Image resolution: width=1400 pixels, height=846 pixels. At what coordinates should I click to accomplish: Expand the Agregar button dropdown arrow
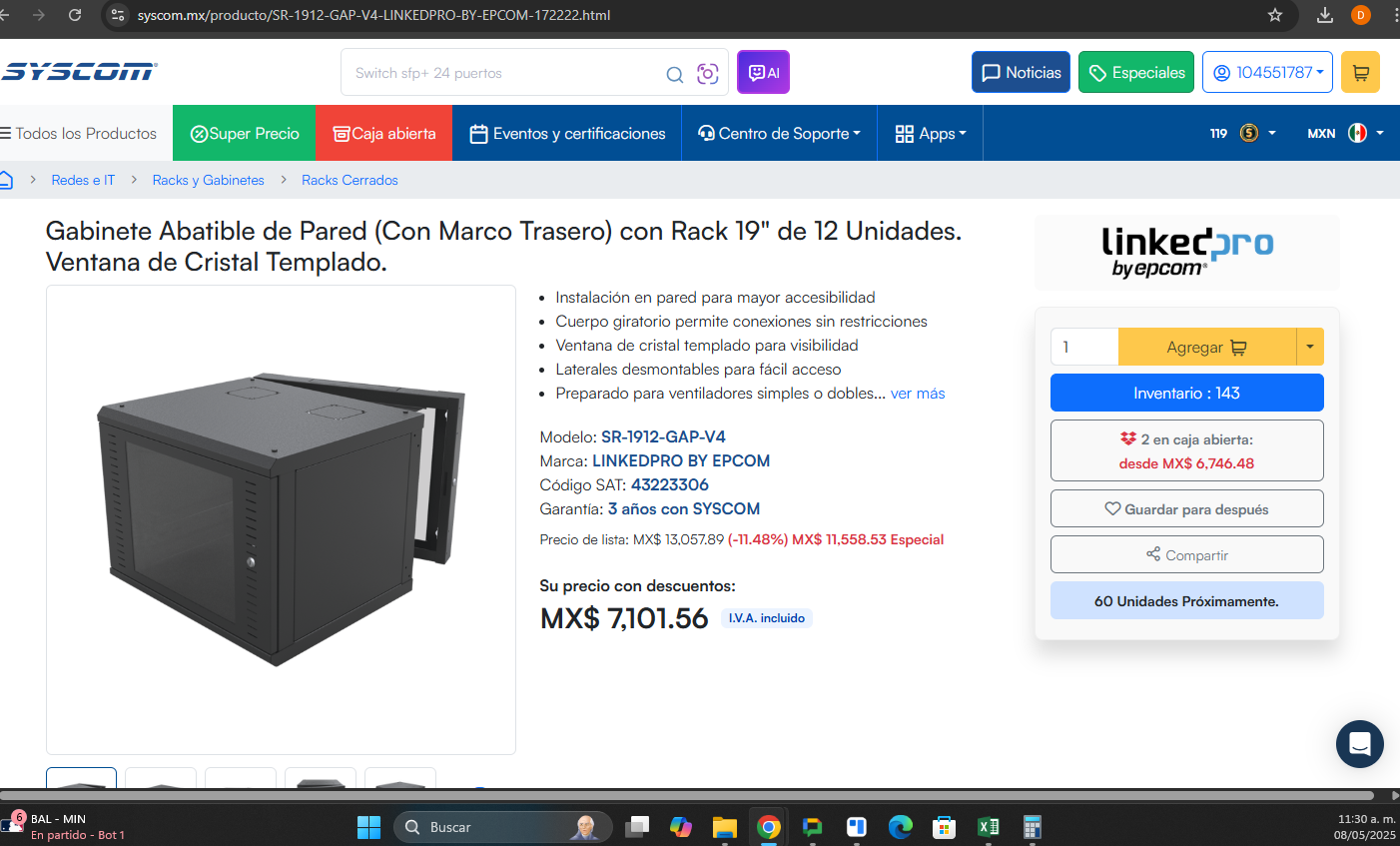click(1310, 347)
